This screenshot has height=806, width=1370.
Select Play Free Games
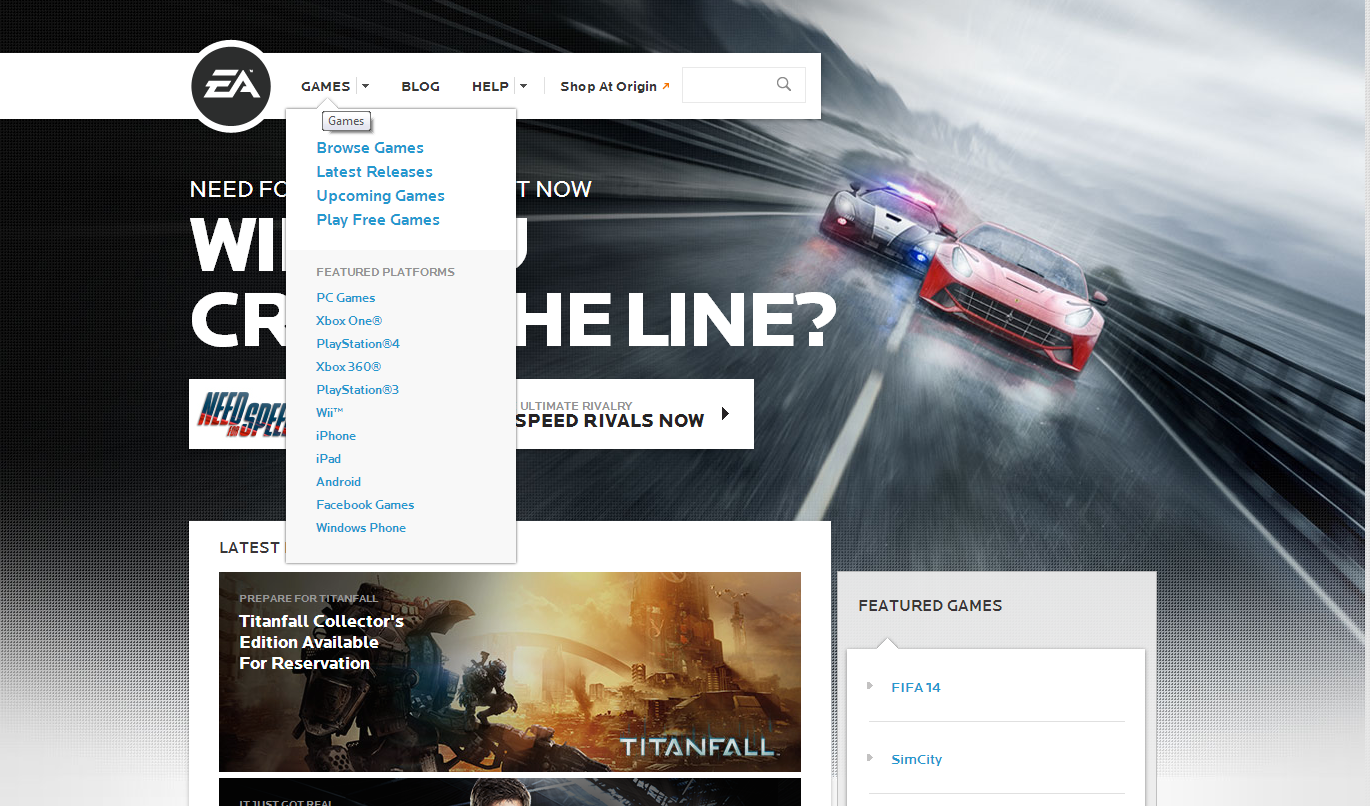click(378, 220)
